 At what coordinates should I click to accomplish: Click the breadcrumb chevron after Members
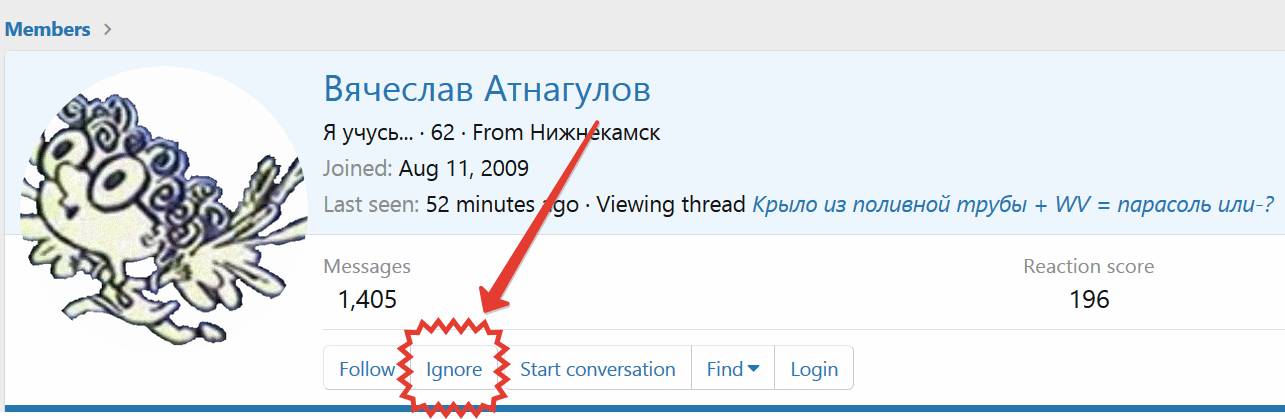coord(108,30)
